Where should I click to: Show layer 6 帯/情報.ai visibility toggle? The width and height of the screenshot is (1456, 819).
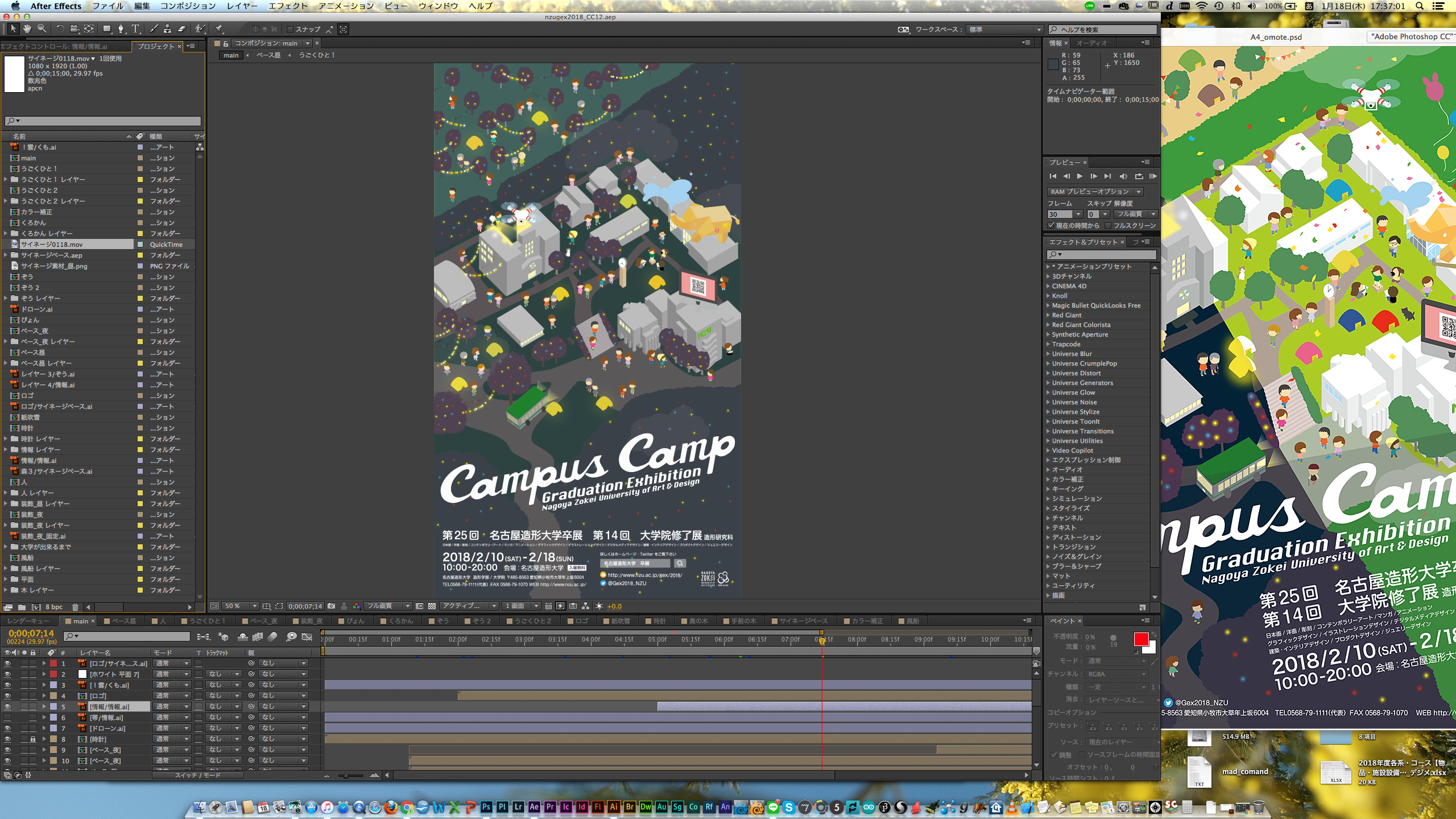pos(7,718)
